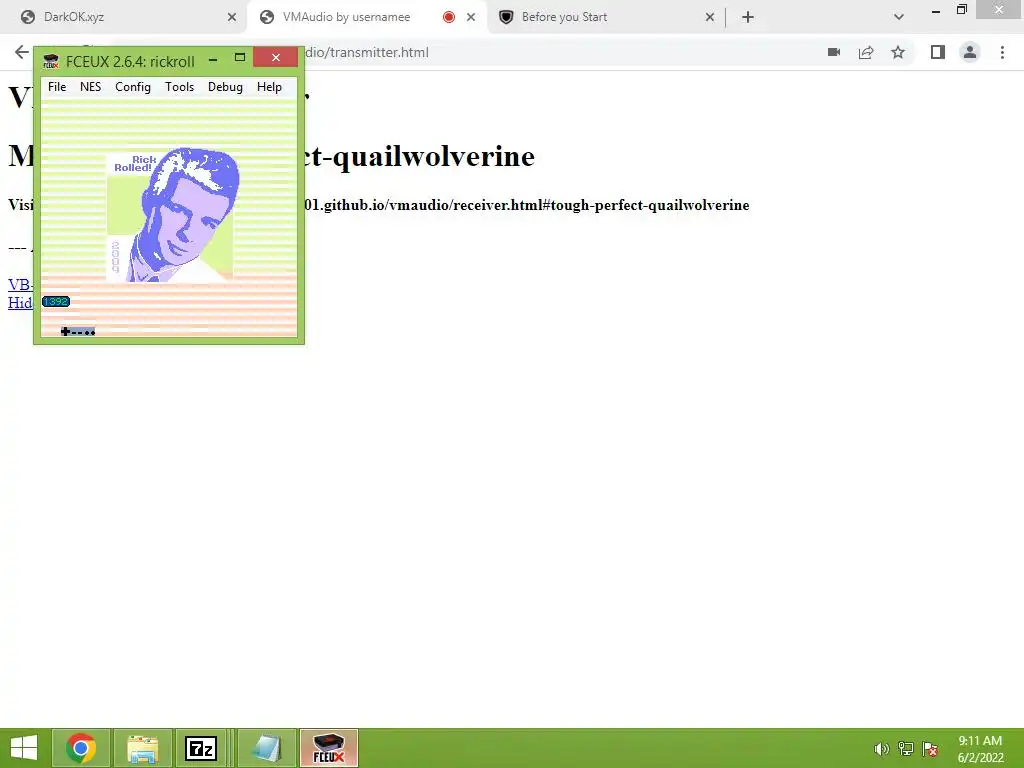Click the FCEUX title bar app icon
Viewport: 1024px width, 768px height.
point(51,61)
